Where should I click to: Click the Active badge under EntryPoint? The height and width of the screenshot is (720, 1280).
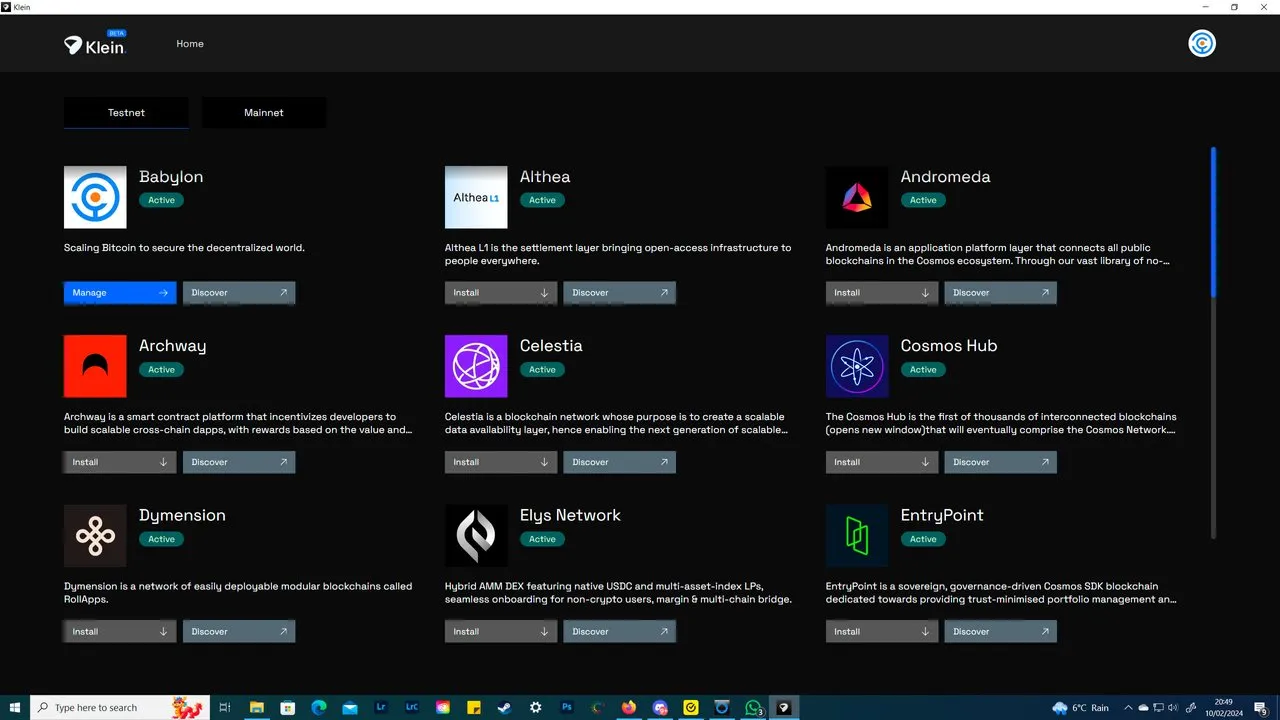(x=923, y=539)
